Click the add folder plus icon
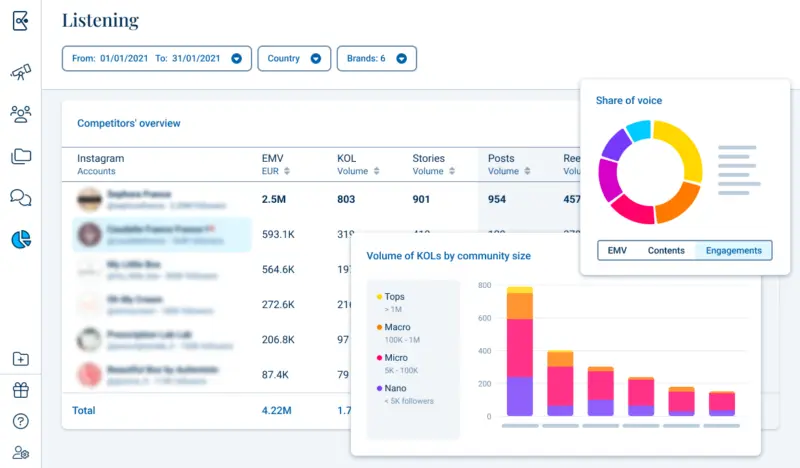The height and width of the screenshot is (468, 800). tap(20, 359)
